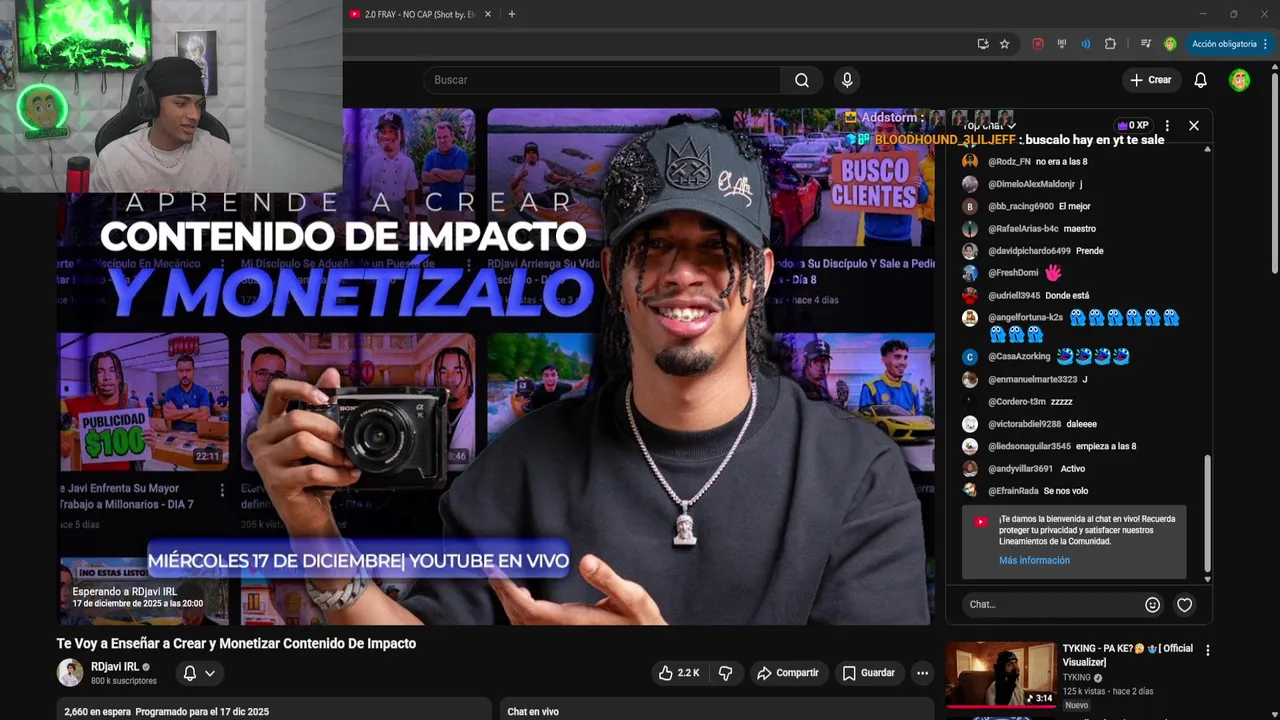Open the red extension icon in toolbar
Image resolution: width=1280 pixels, height=720 pixels.
(1038, 44)
